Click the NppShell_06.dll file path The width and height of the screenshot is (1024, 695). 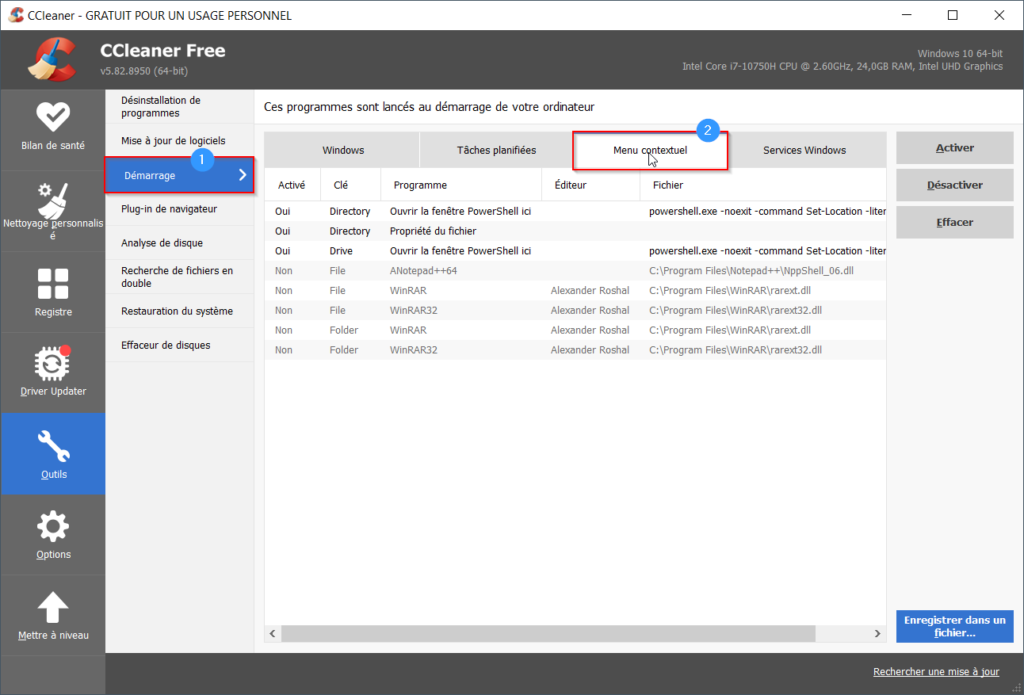point(751,270)
